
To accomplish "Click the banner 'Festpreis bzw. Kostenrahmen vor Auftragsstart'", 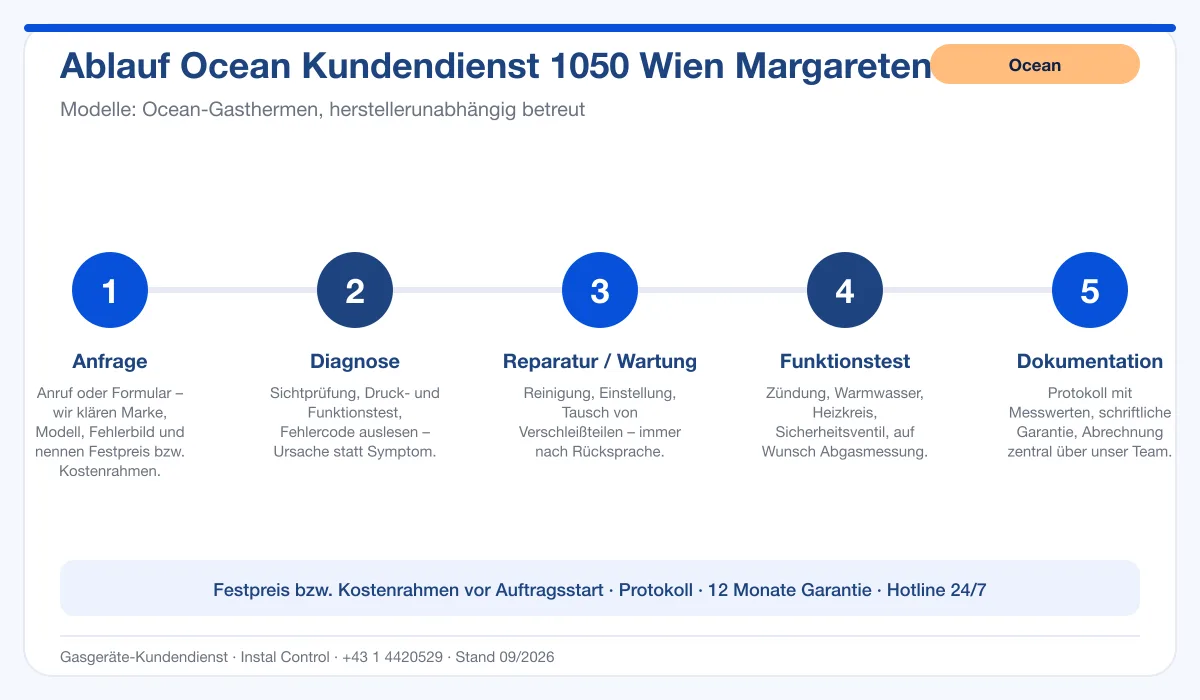I will [x=600, y=589].
